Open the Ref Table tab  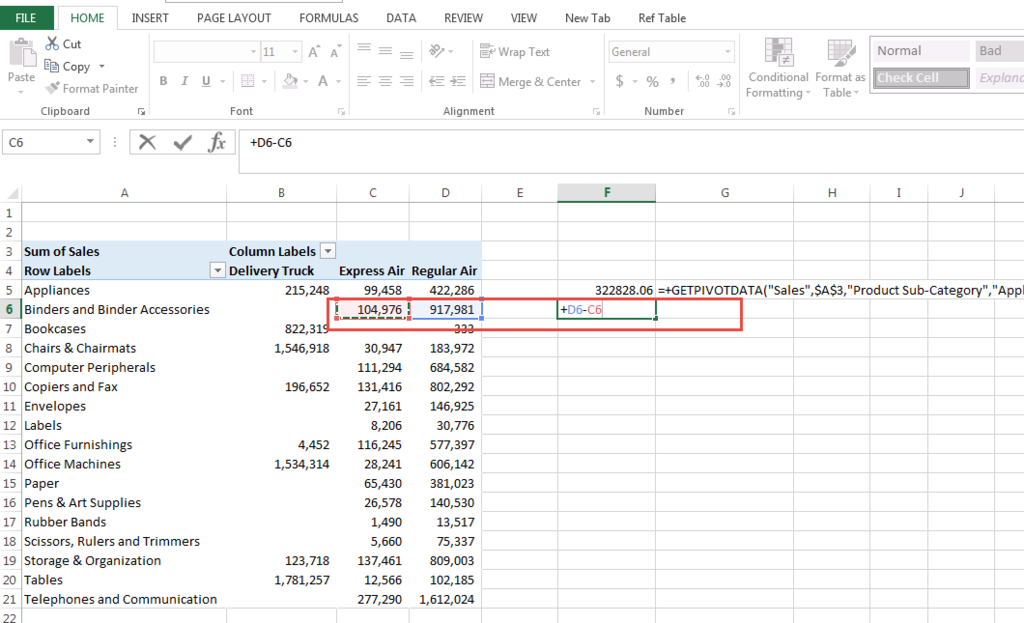662,18
